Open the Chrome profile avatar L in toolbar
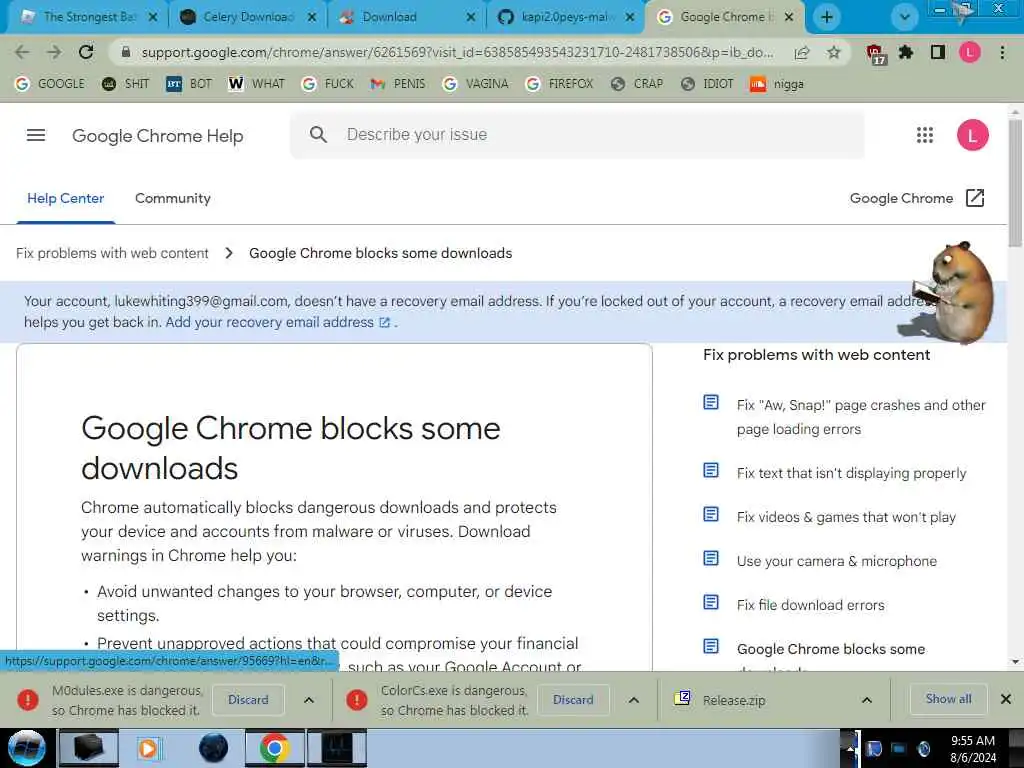 [x=970, y=52]
